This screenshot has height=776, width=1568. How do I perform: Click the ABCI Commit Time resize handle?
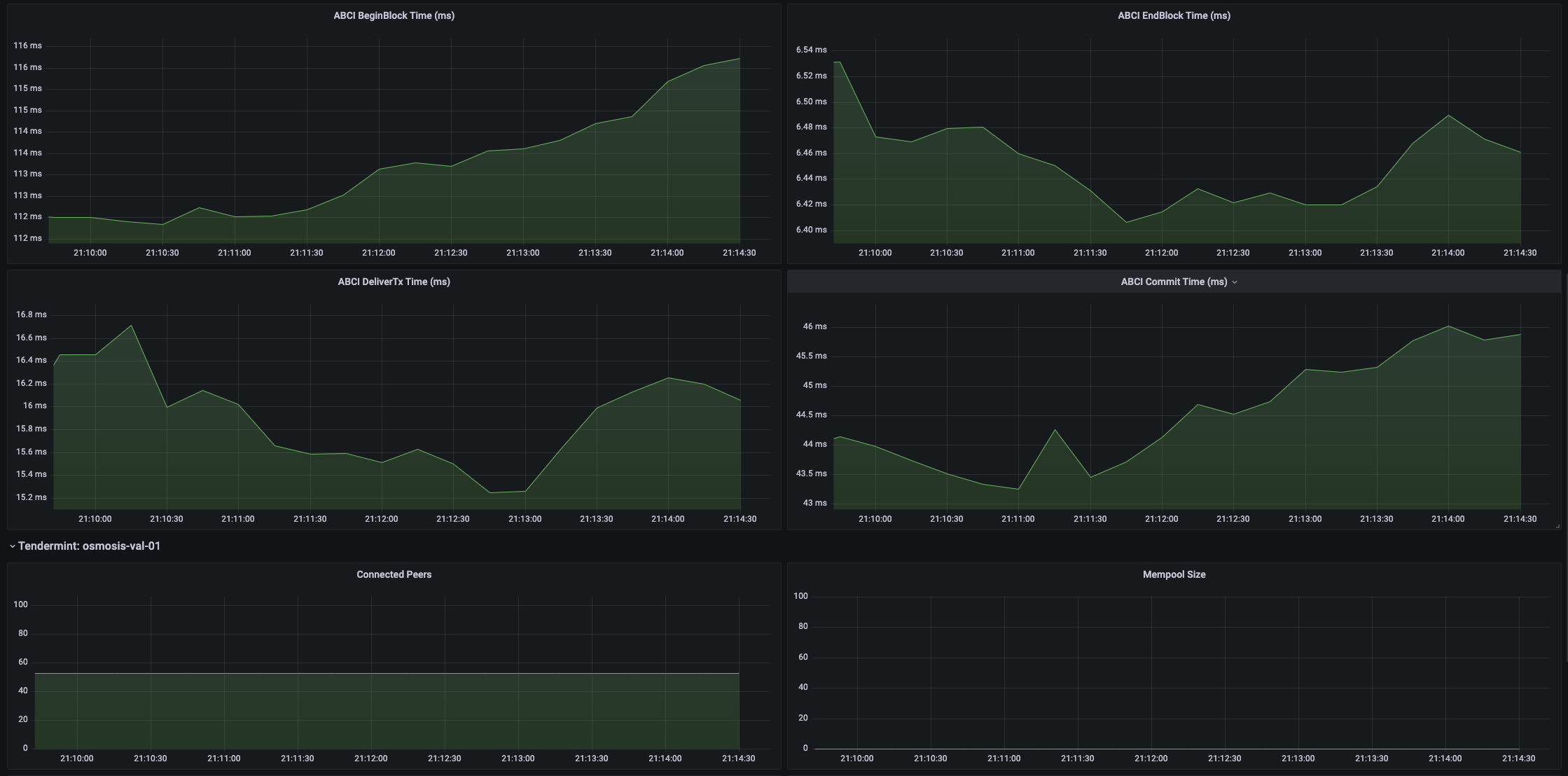point(1557,526)
